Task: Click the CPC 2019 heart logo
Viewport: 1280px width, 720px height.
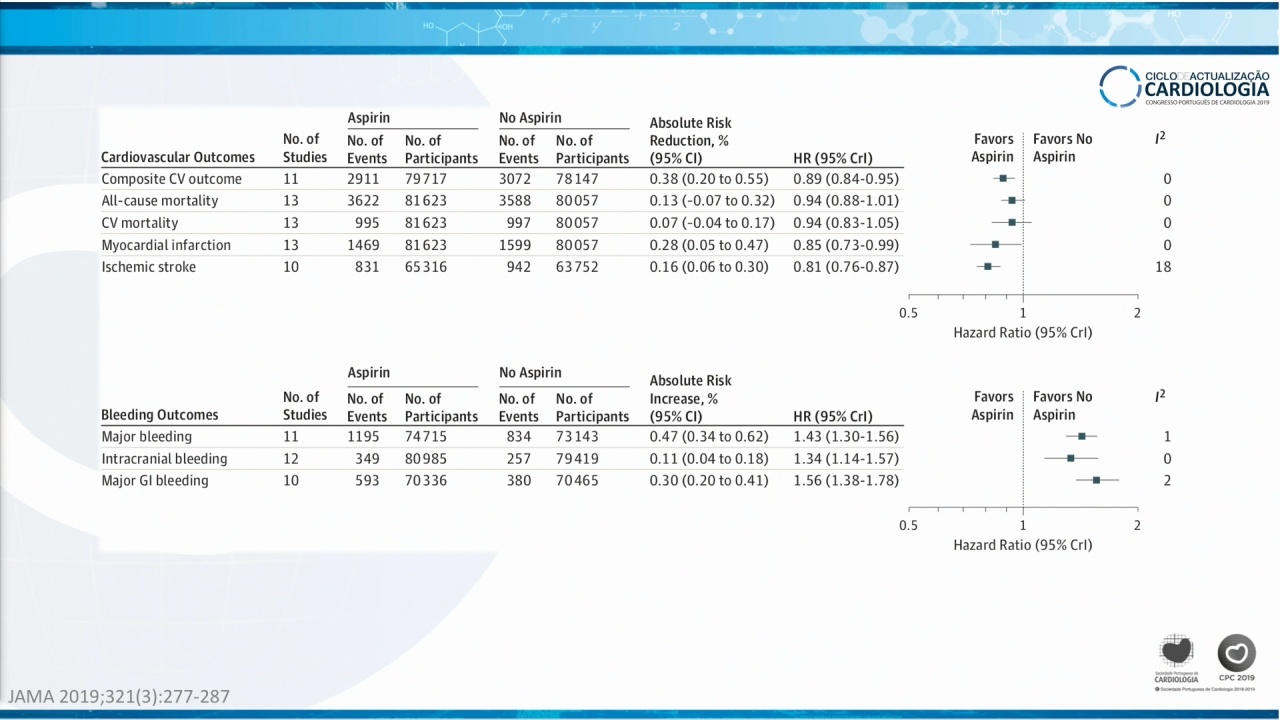Action: click(x=1236, y=658)
